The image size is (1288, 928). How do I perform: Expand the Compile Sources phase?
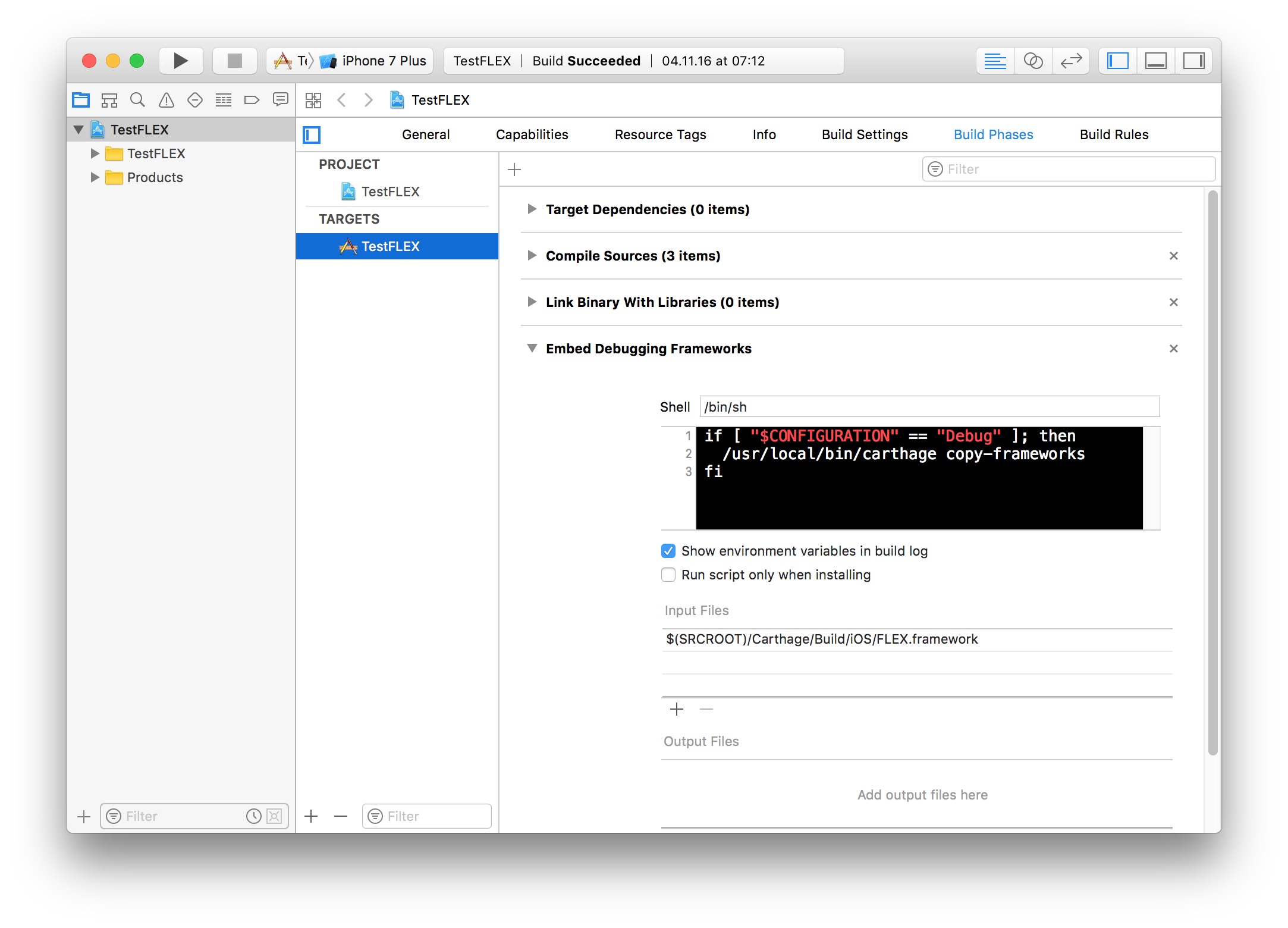pos(532,256)
